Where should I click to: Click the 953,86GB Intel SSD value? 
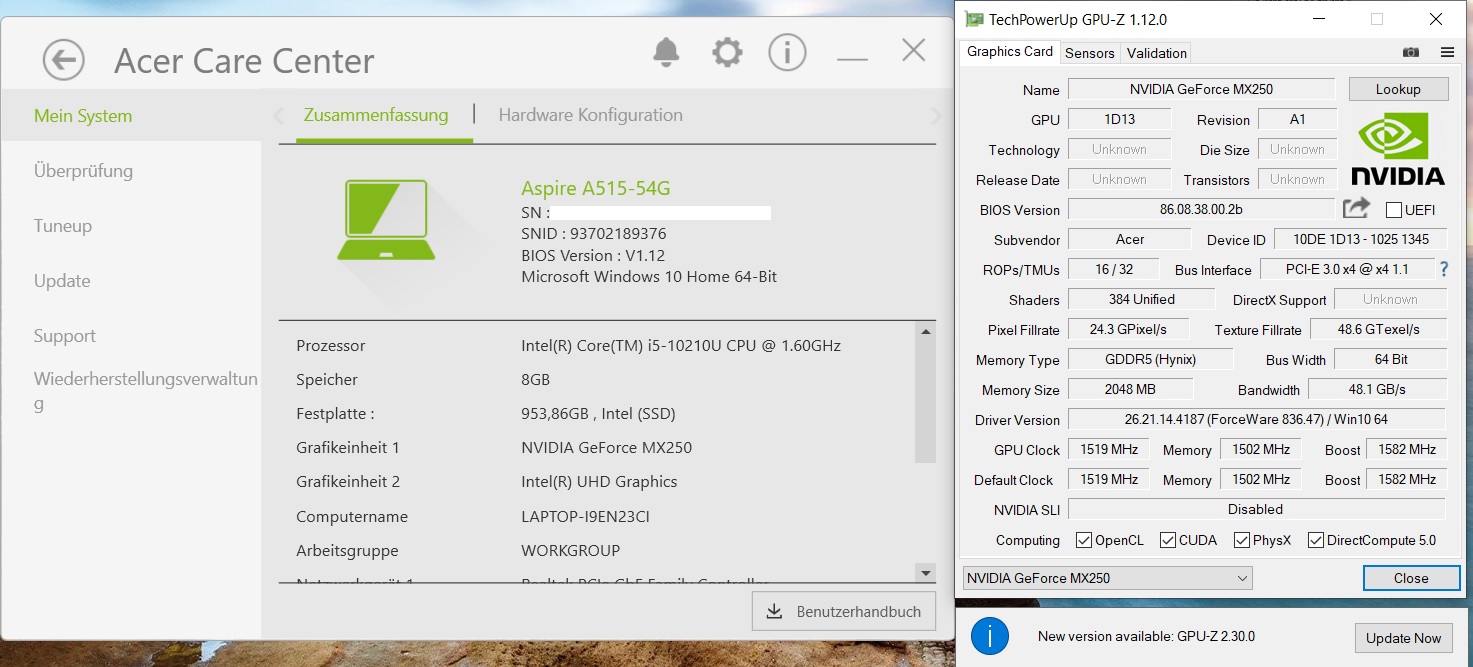coord(599,414)
